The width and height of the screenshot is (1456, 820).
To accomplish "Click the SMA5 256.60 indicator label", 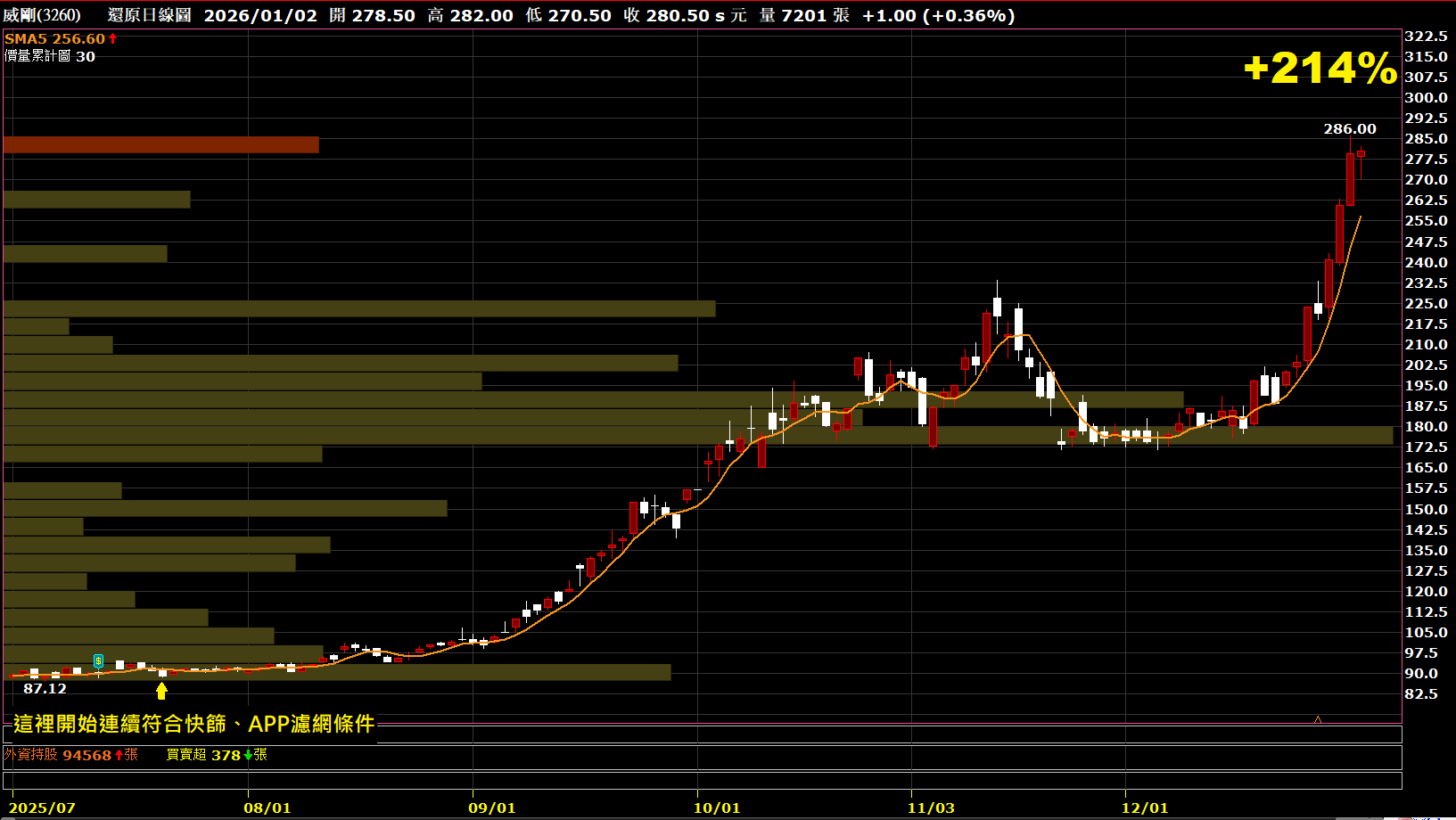I will point(54,39).
